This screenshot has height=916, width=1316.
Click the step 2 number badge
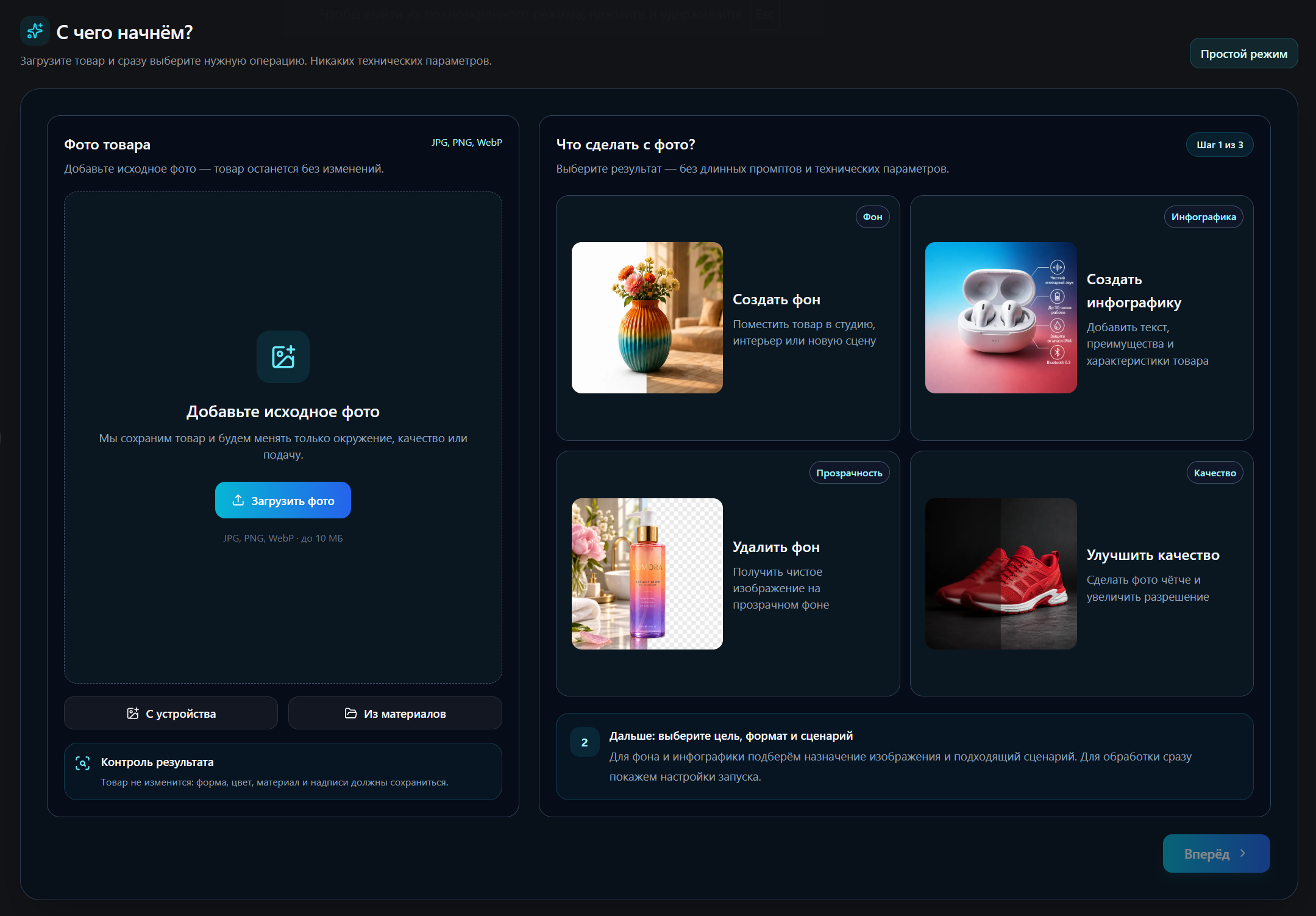[585, 742]
